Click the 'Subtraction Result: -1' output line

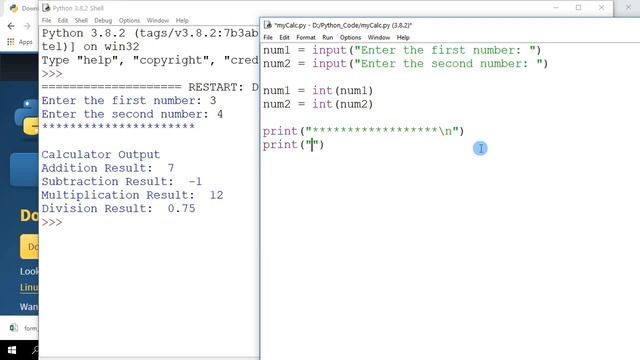(x=122, y=182)
